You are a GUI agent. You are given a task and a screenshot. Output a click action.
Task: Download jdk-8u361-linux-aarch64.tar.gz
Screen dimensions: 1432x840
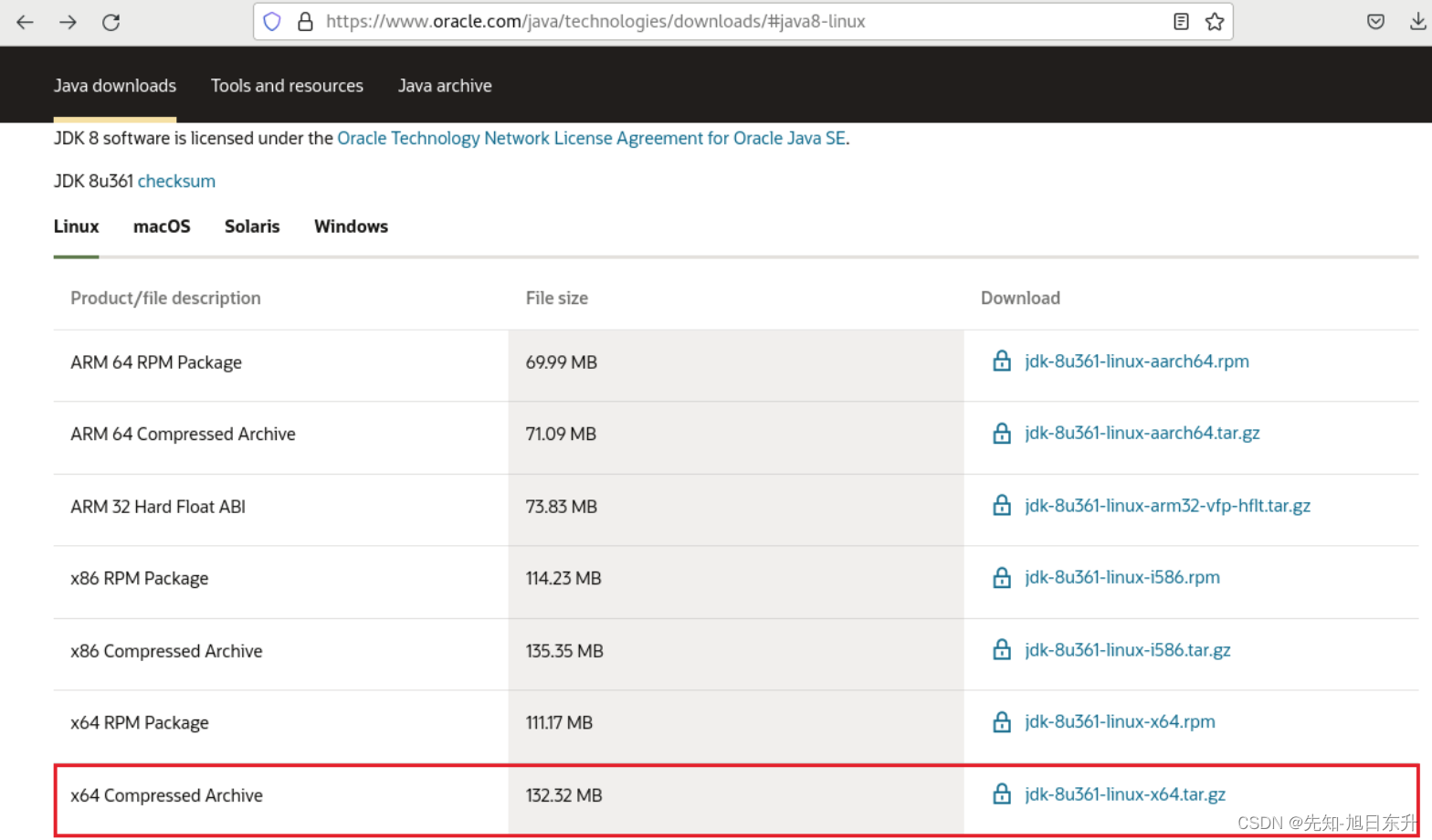click(x=1142, y=433)
